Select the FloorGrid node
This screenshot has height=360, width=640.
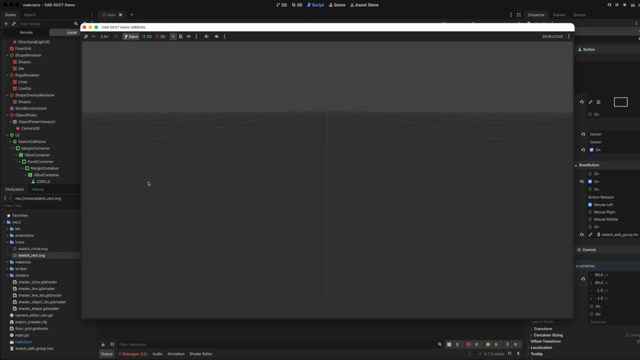[x=23, y=49]
